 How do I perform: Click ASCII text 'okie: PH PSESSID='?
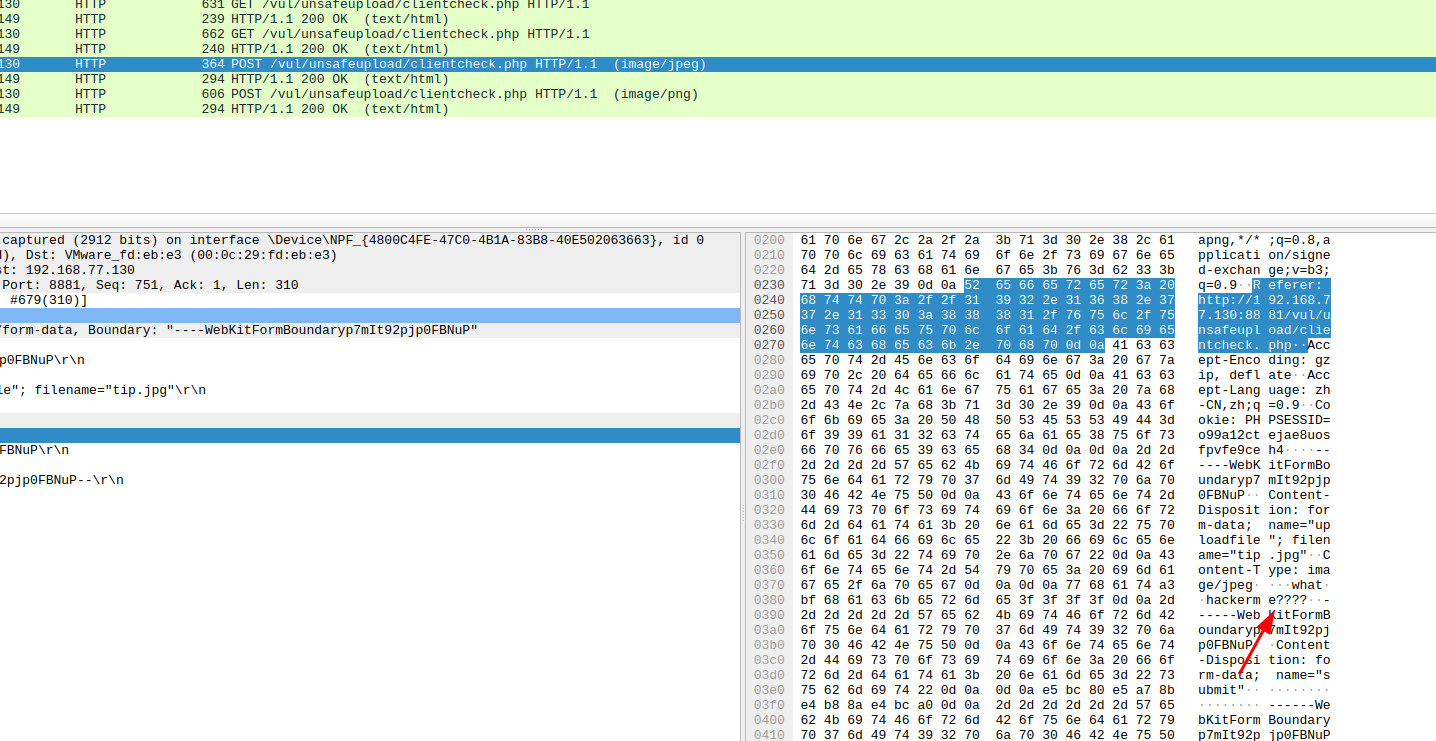(1264, 420)
